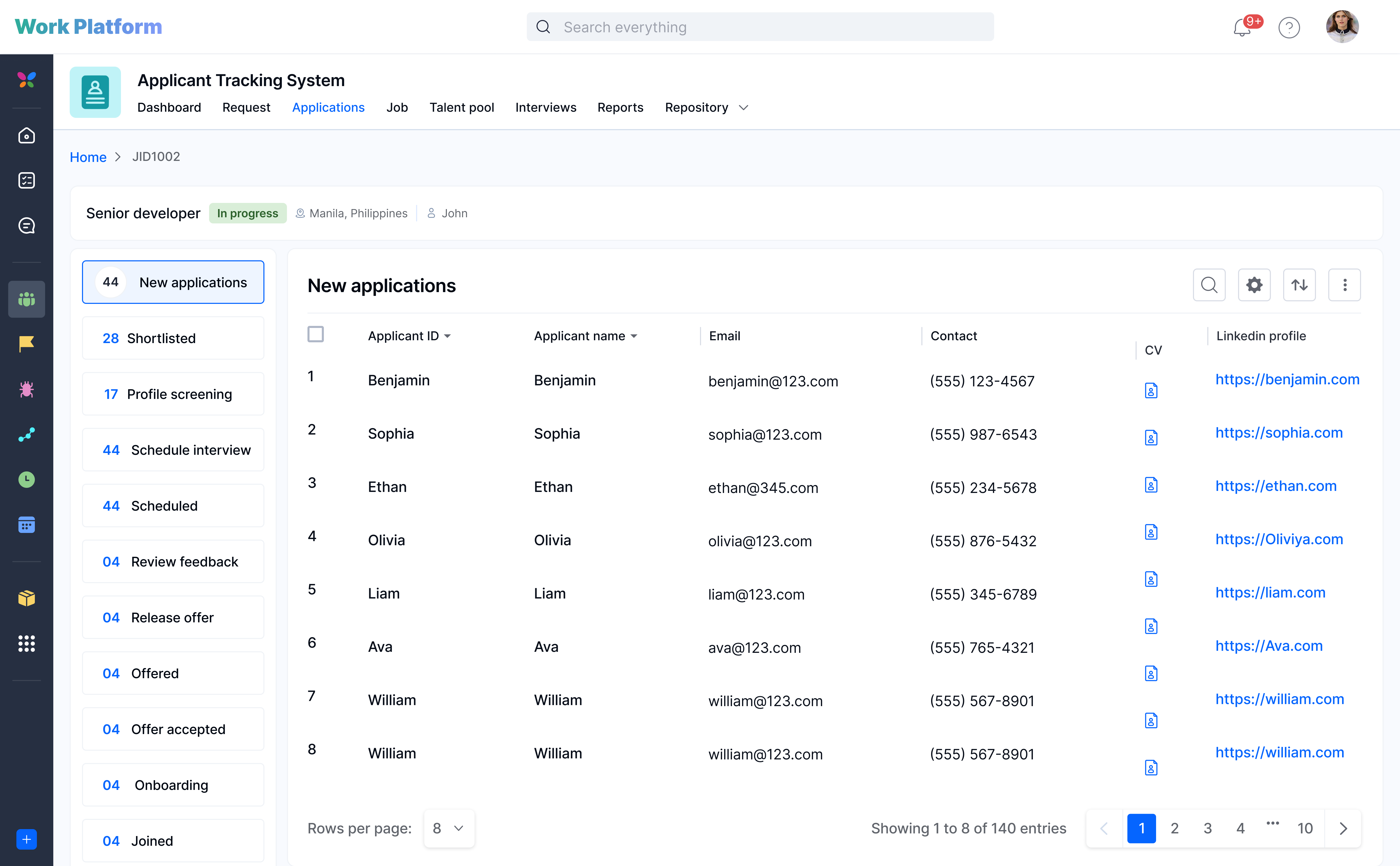The width and height of the screenshot is (1400, 866).
Task: Open the https://benjamin.com LinkedIn link
Action: click(x=1287, y=379)
